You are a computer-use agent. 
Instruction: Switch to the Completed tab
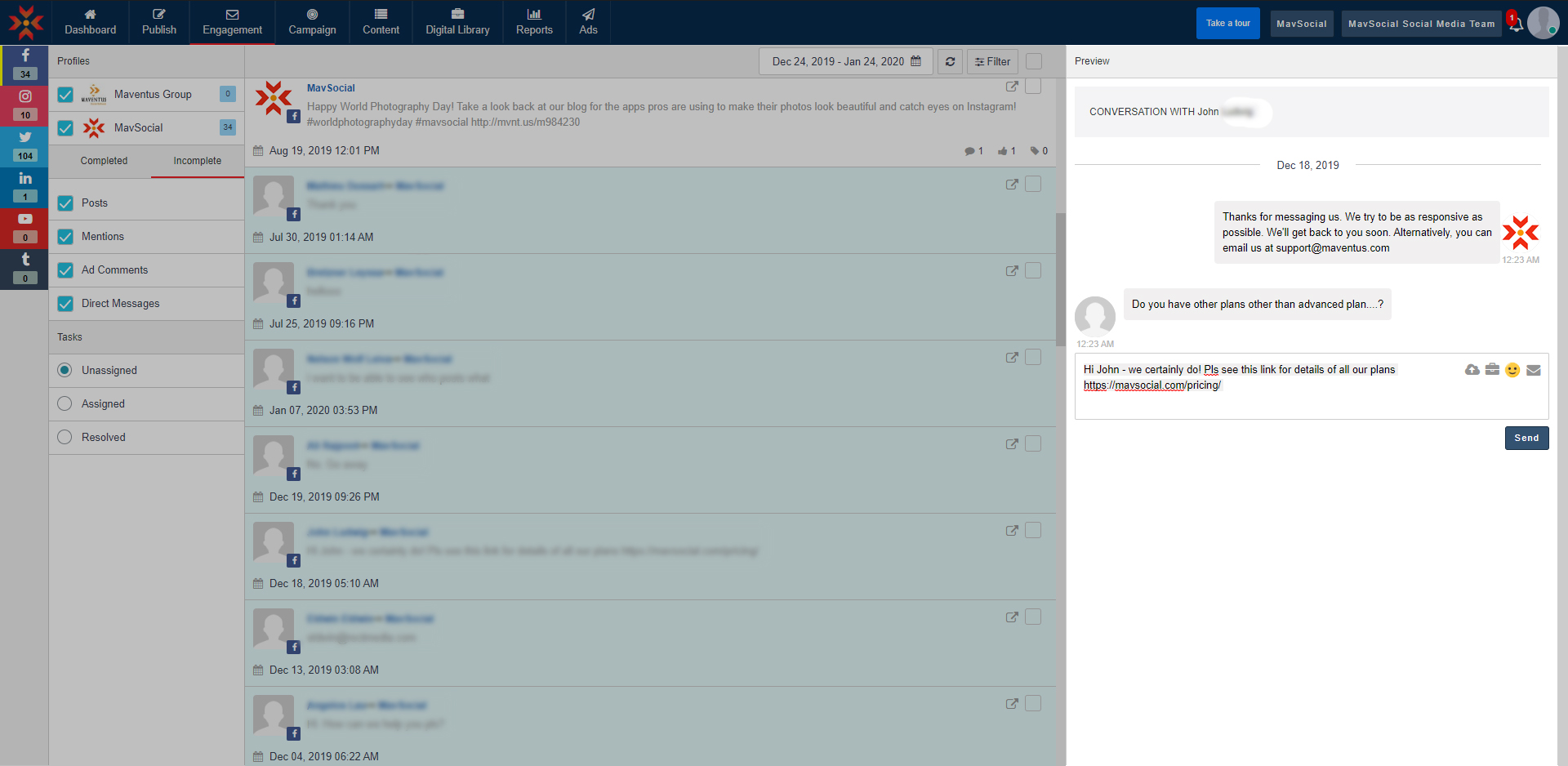pyautogui.click(x=104, y=161)
